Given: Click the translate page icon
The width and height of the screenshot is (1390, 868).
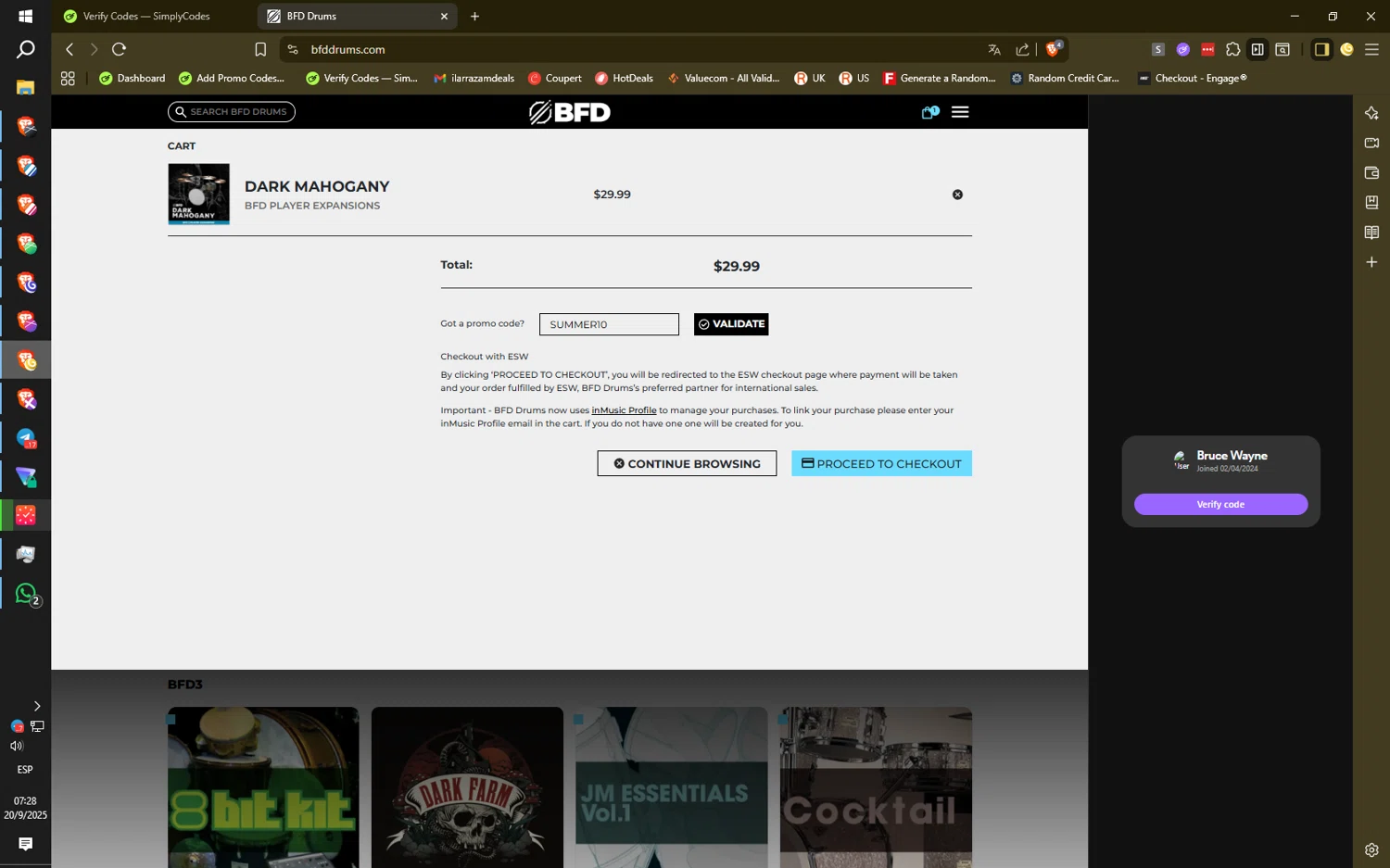Looking at the screenshot, I should tap(994, 49).
